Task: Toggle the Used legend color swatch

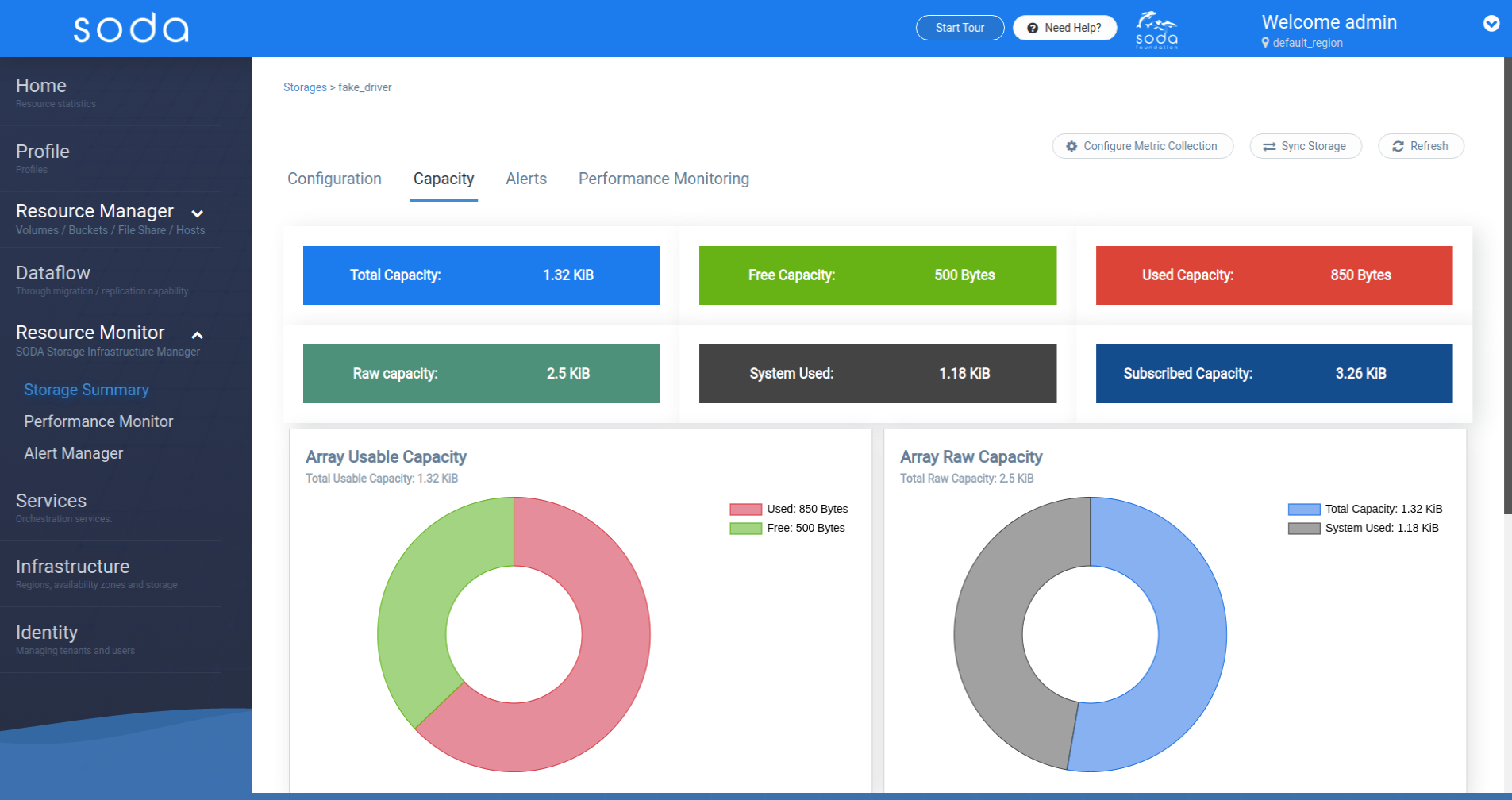Action: [x=745, y=509]
